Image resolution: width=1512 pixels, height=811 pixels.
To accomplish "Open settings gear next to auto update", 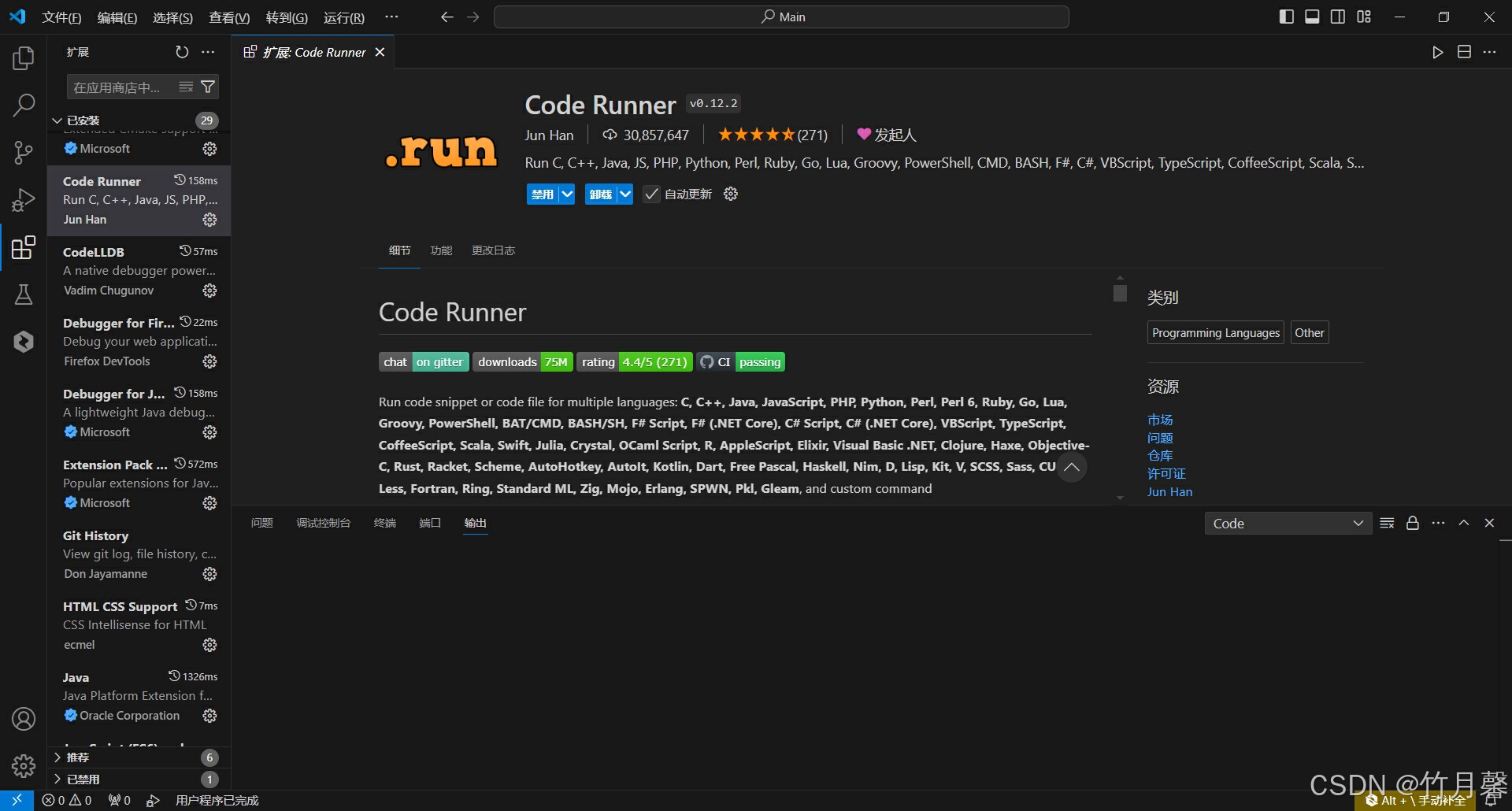I will (731, 194).
